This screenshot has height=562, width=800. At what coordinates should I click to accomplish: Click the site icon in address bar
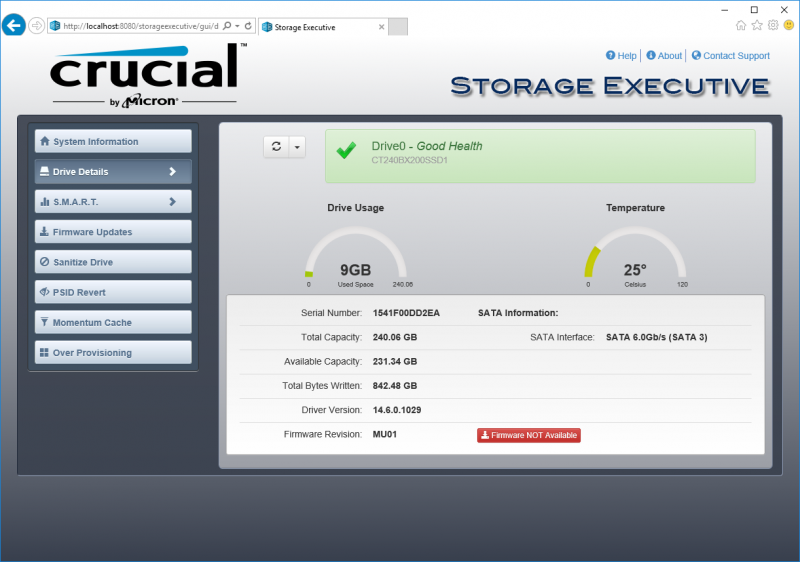click(55, 25)
